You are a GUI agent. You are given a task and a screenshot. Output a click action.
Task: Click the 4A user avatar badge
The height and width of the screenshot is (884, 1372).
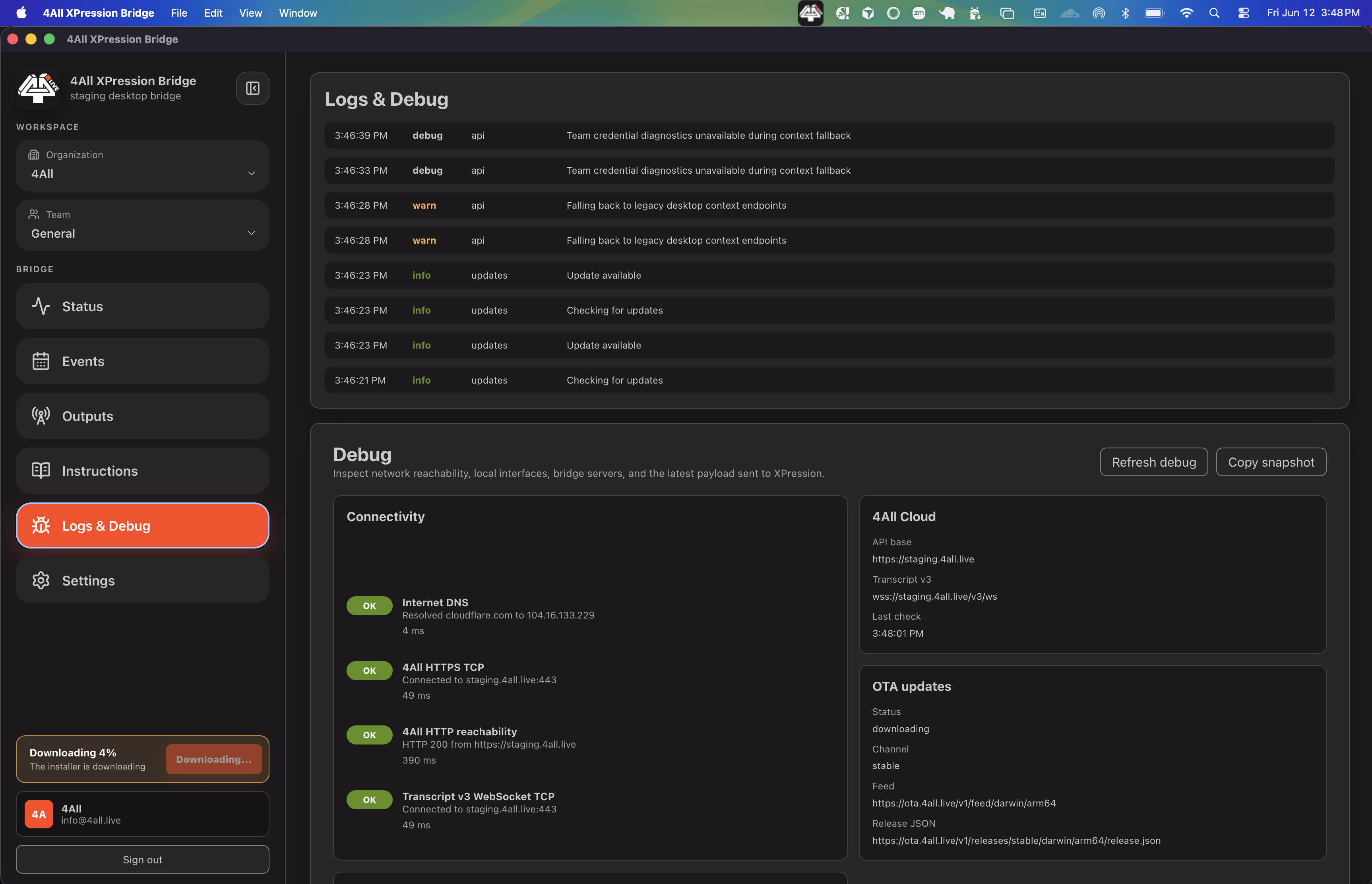(x=39, y=814)
